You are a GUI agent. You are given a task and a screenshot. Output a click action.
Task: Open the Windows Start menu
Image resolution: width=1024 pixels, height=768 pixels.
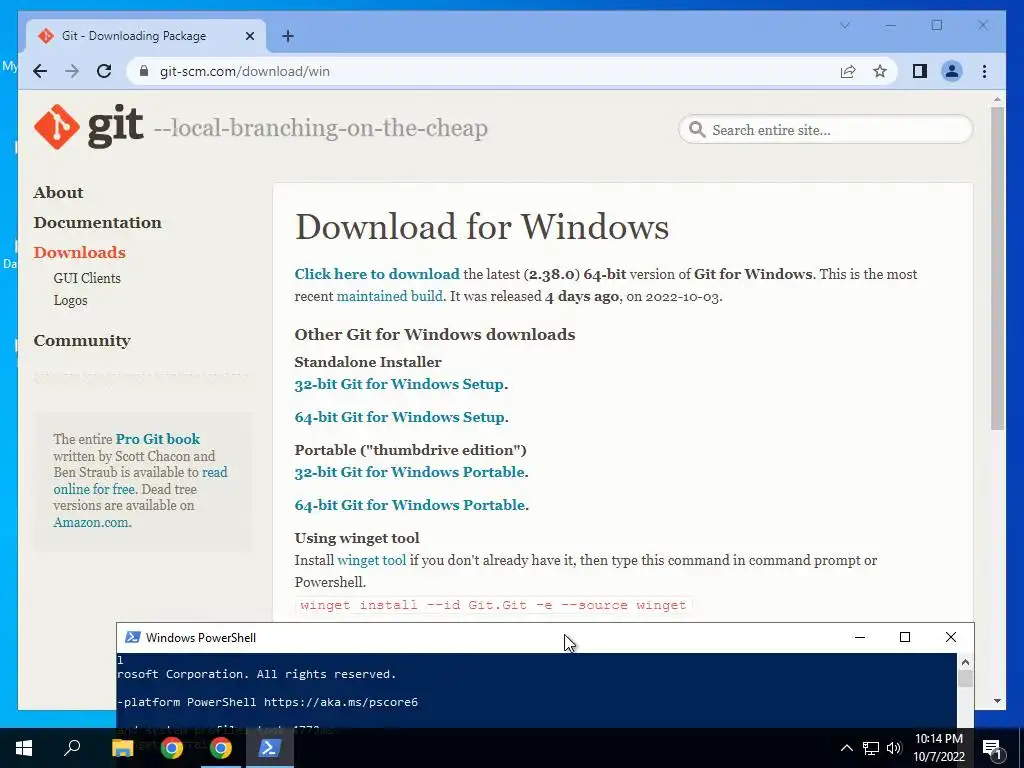click(24, 748)
